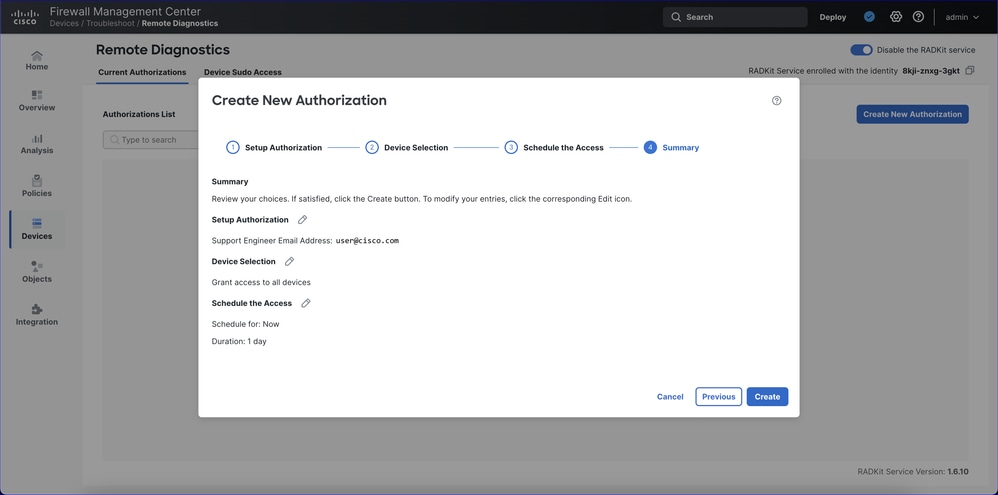This screenshot has width=998, height=495.
Task: Jump to step 2 Device Selection
Action: (406, 148)
